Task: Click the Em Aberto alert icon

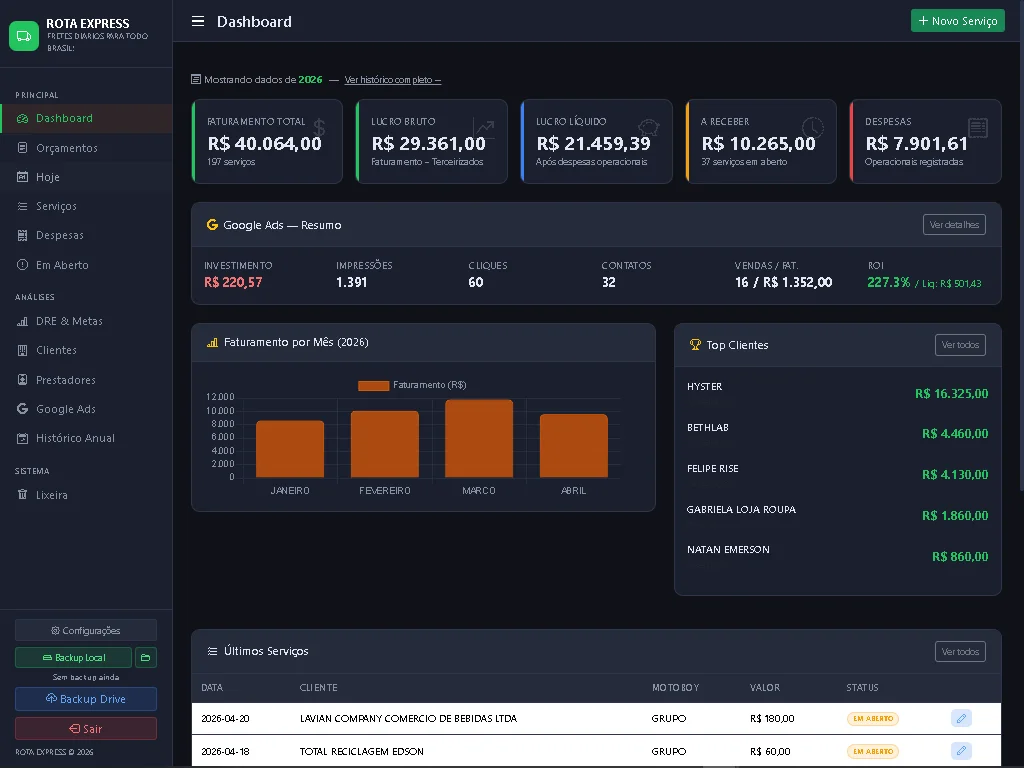Action: pos(22,265)
